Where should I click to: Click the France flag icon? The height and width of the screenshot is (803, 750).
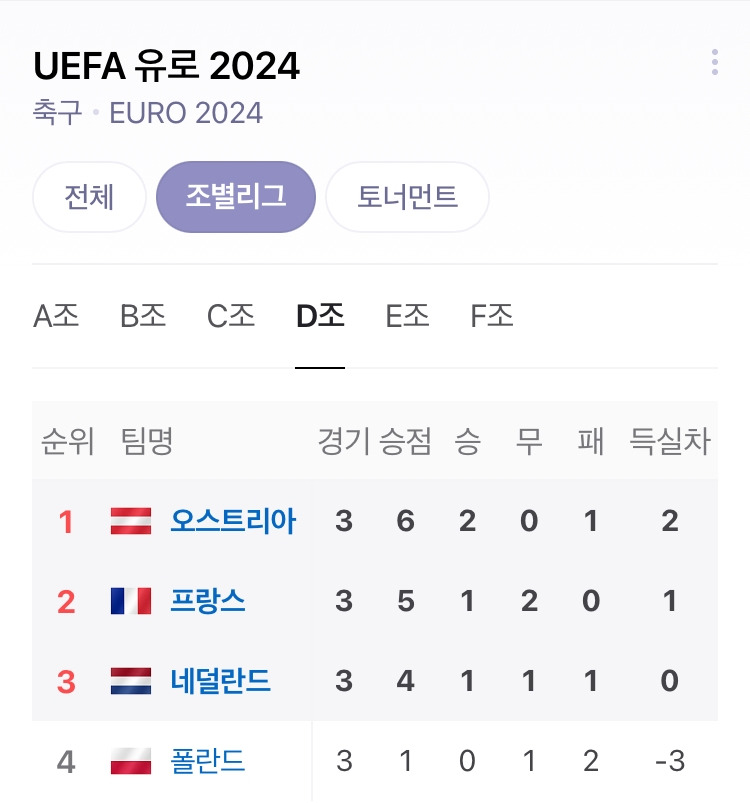click(131, 601)
